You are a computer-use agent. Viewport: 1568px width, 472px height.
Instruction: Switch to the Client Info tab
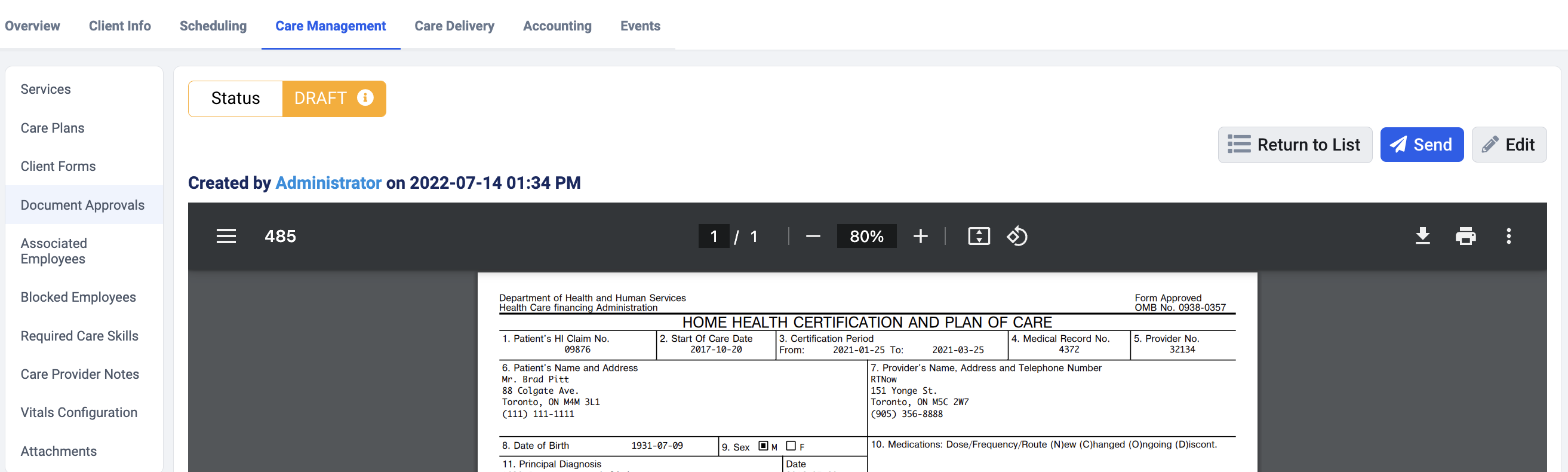(x=120, y=26)
